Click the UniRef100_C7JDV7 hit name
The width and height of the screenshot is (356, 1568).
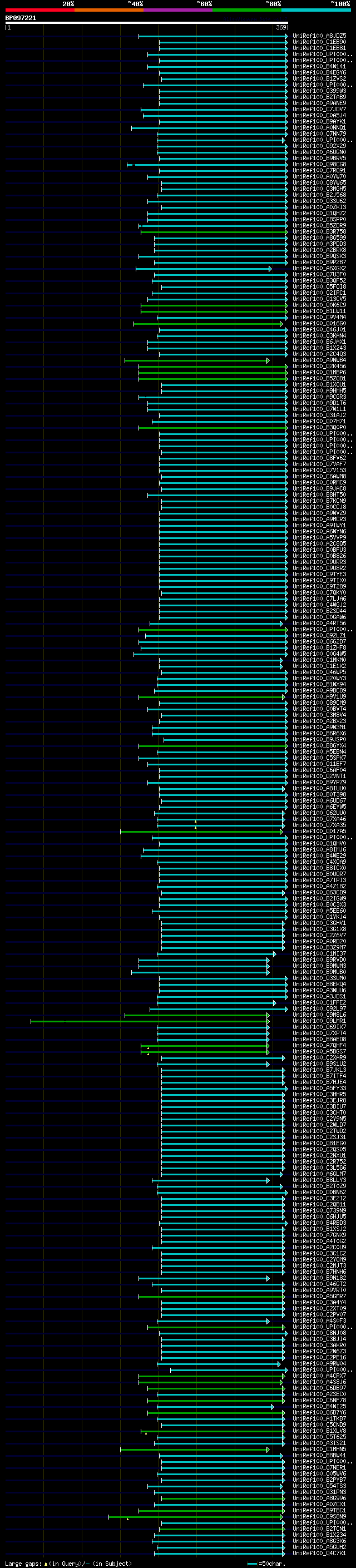tap(319, 110)
